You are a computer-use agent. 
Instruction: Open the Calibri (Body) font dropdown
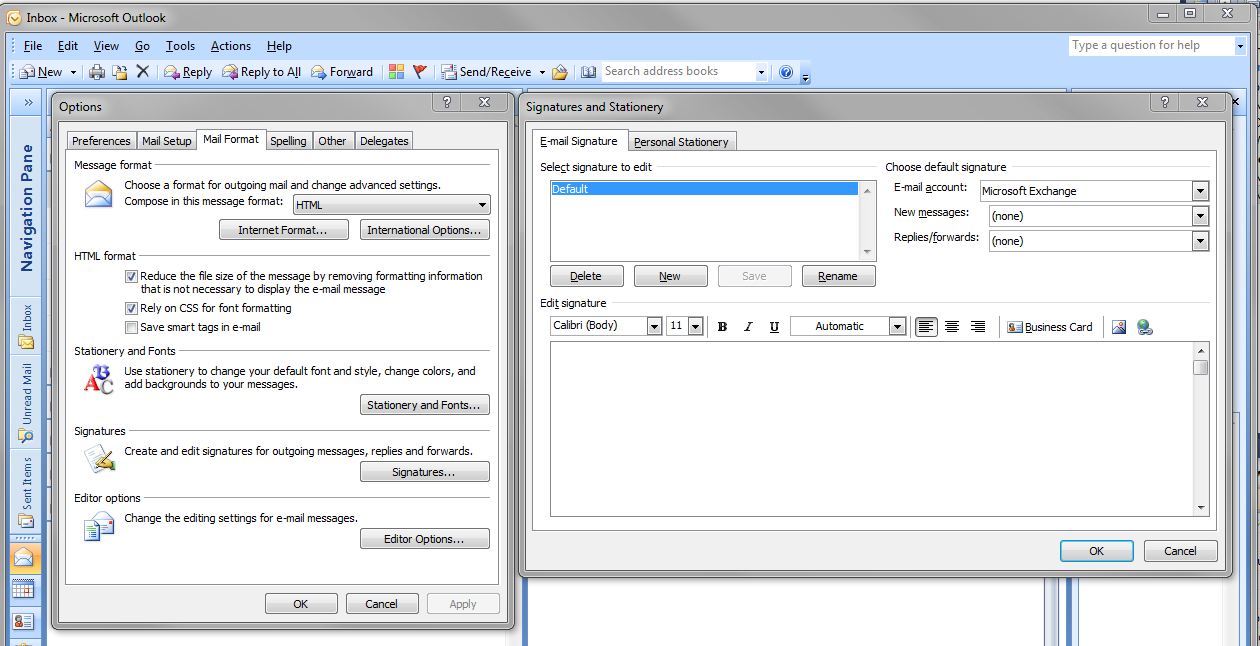coord(654,326)
